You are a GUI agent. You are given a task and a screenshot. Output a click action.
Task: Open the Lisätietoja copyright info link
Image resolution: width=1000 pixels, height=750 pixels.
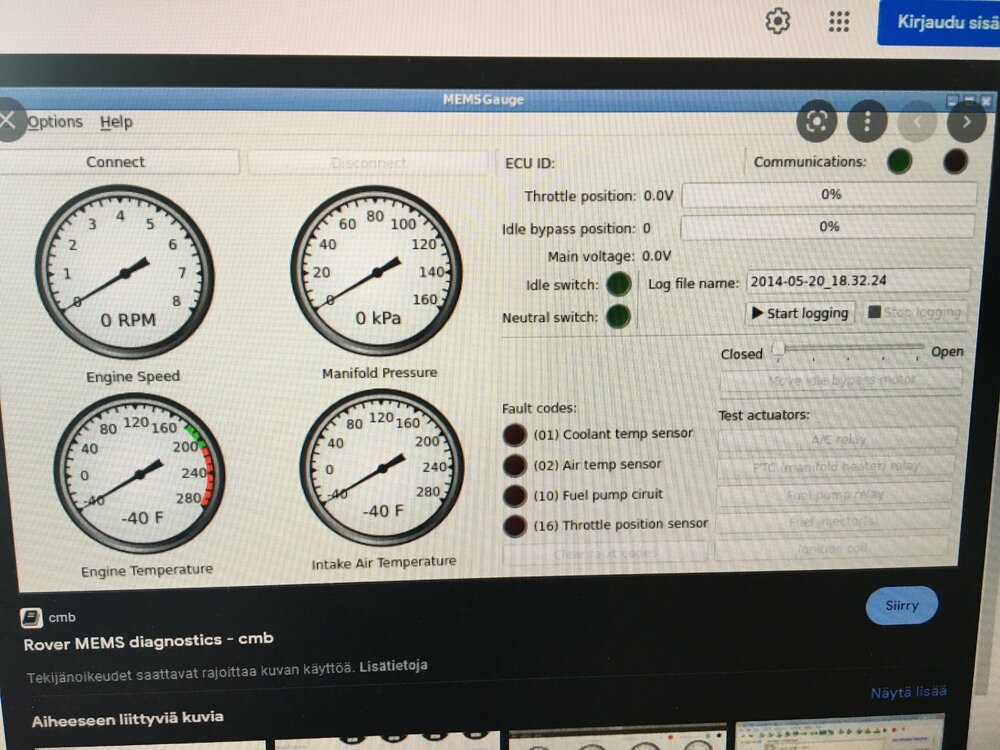point(392,665)
